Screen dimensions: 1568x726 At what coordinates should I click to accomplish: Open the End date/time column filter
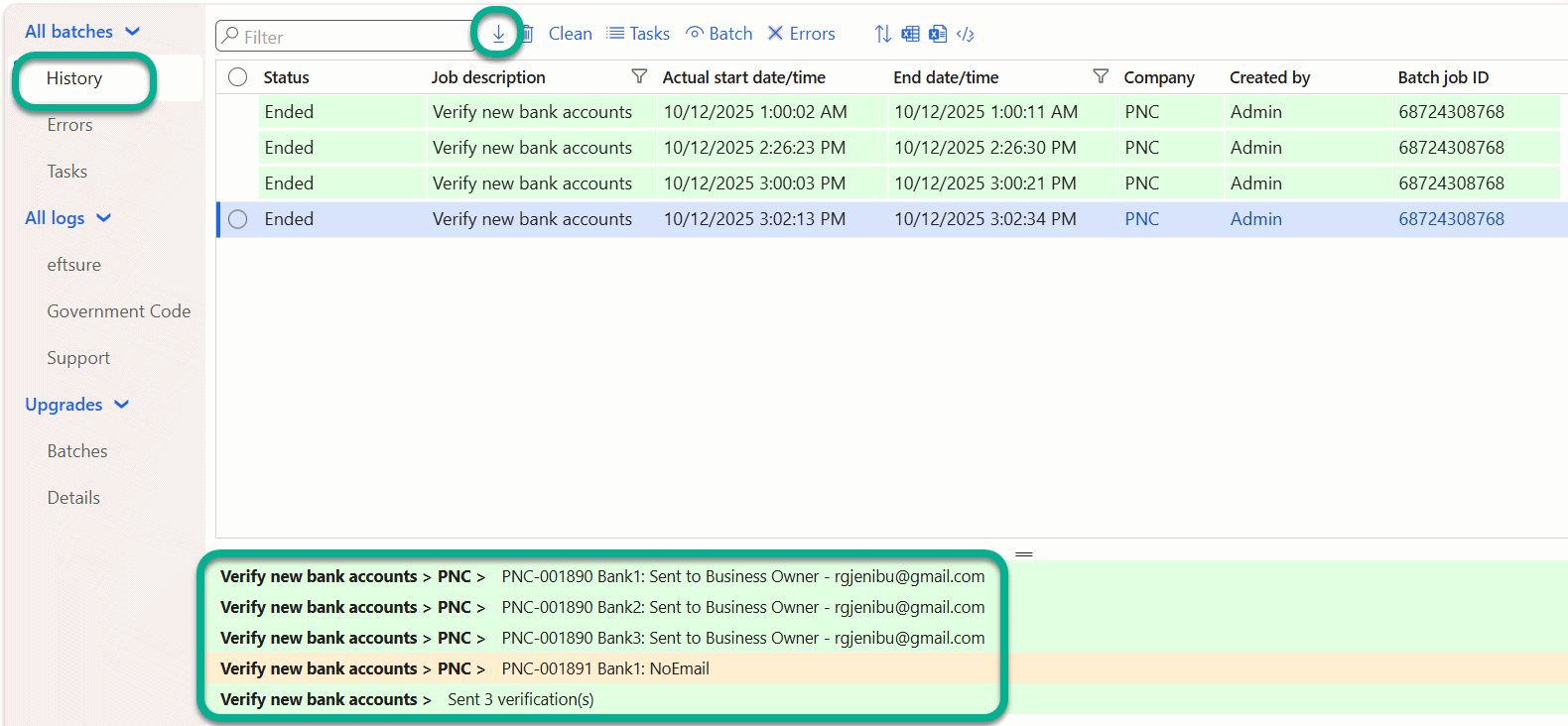tap(1100, 76)
